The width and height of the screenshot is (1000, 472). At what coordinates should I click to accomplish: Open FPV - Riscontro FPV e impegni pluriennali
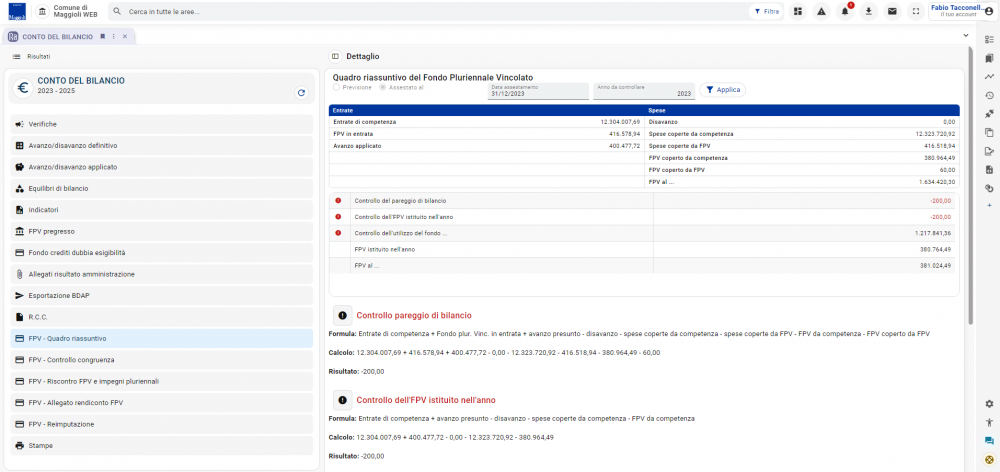coord(161,381)
